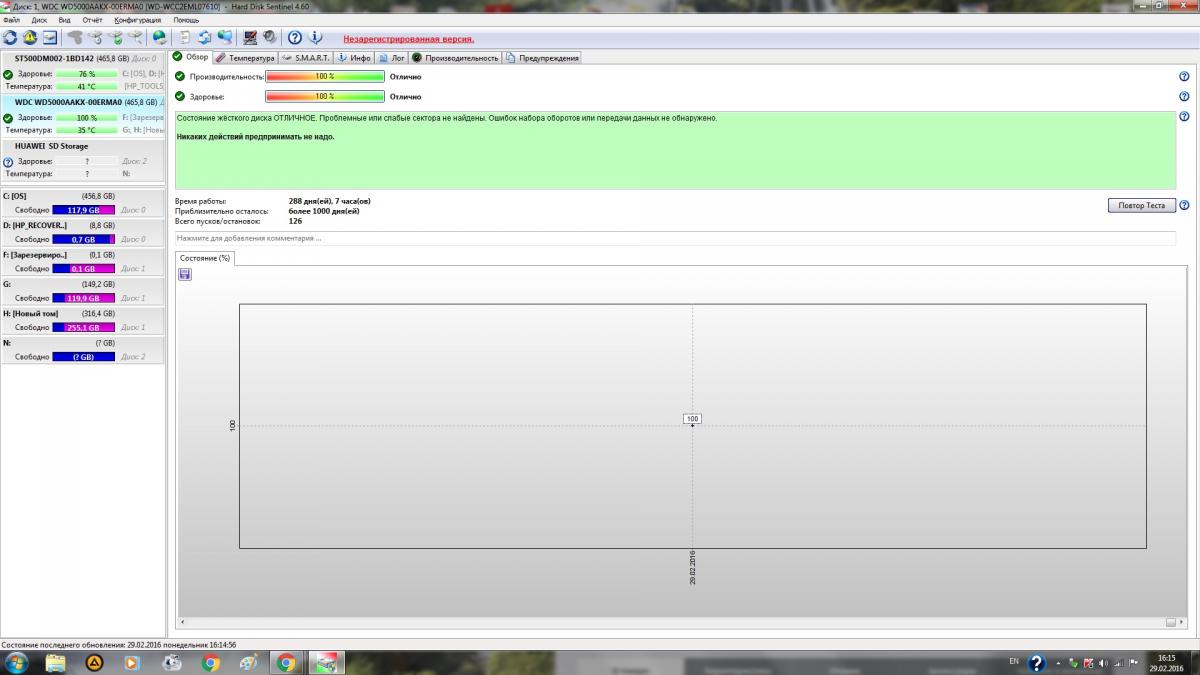Click the blue info 'i' toolbar icon
This screenshot has width=1200, height=675.
click(315, 38)
